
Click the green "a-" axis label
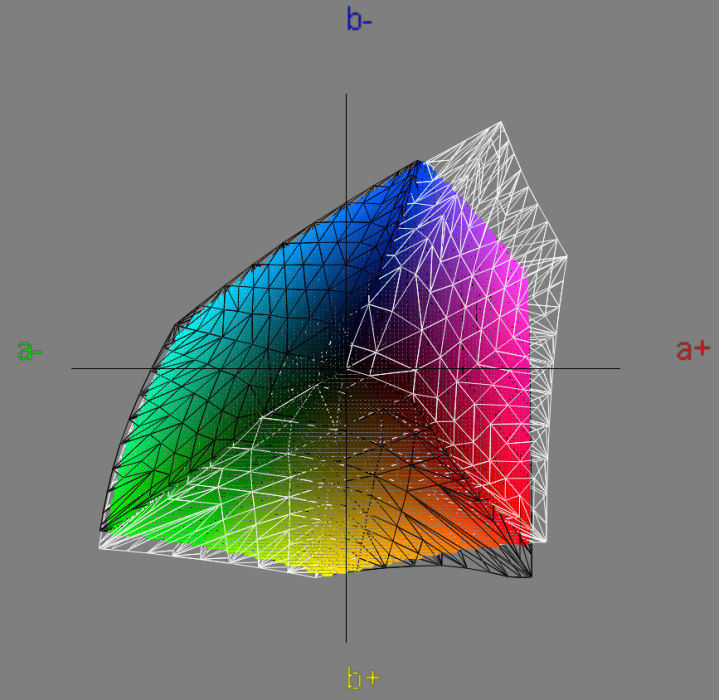click(29, 351)
